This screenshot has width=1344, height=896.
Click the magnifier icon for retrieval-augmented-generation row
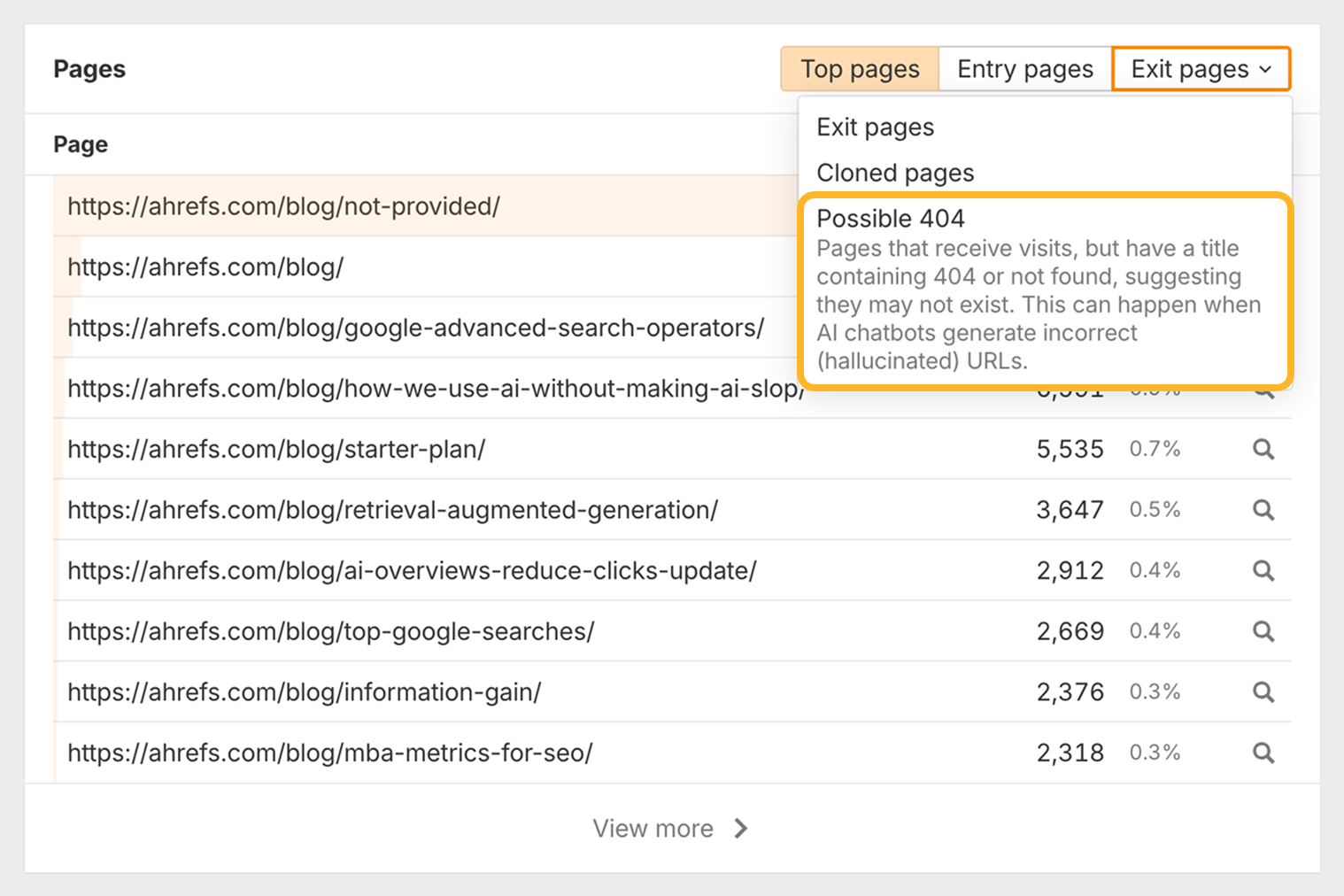pos(1263,510)
